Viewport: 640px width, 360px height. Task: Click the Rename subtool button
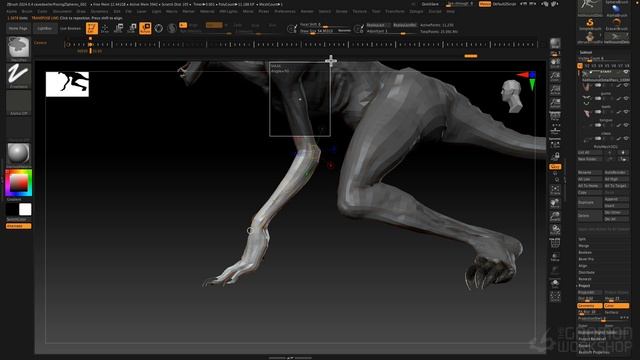(590, 173)
